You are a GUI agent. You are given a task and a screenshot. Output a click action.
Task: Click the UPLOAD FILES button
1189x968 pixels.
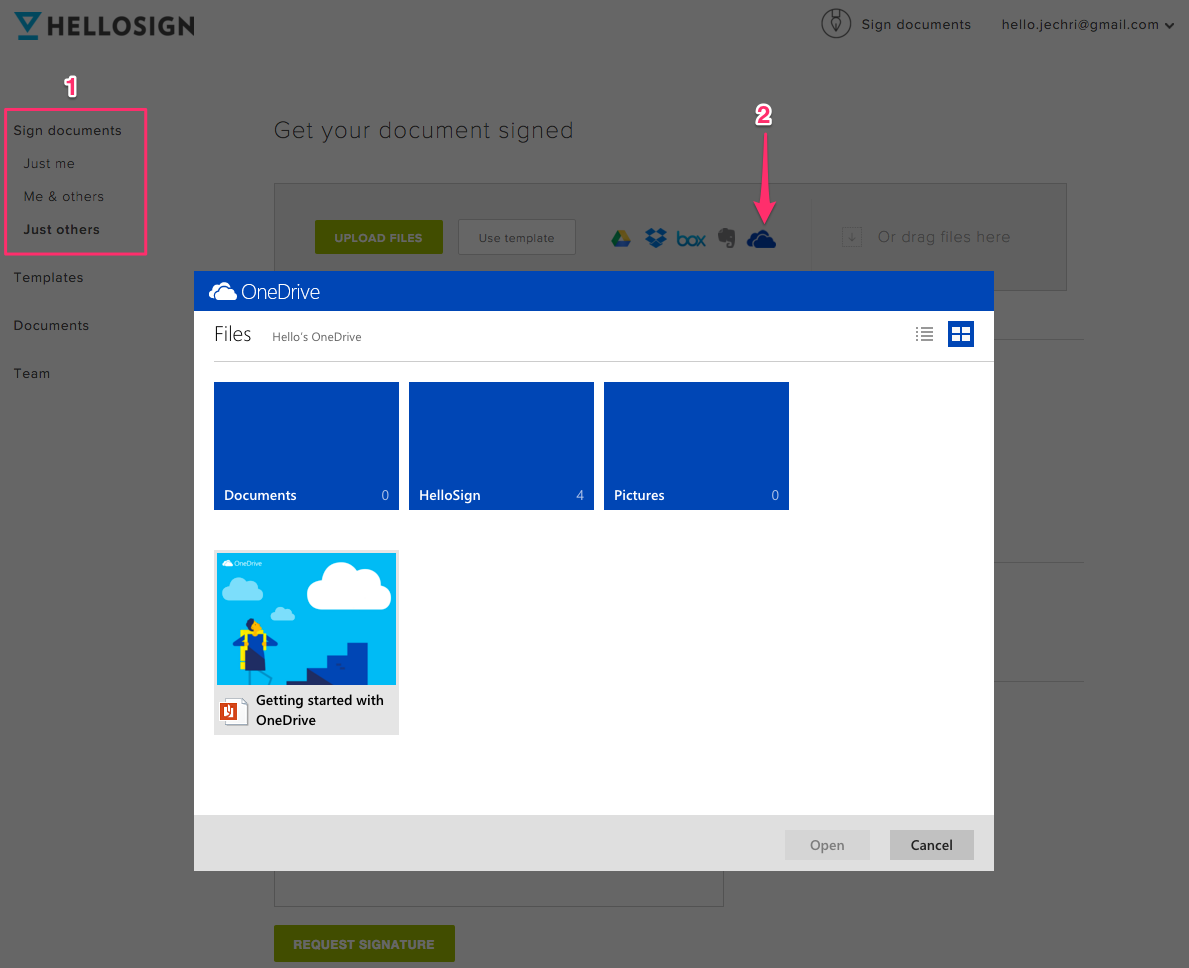click(x=378, y=237)
